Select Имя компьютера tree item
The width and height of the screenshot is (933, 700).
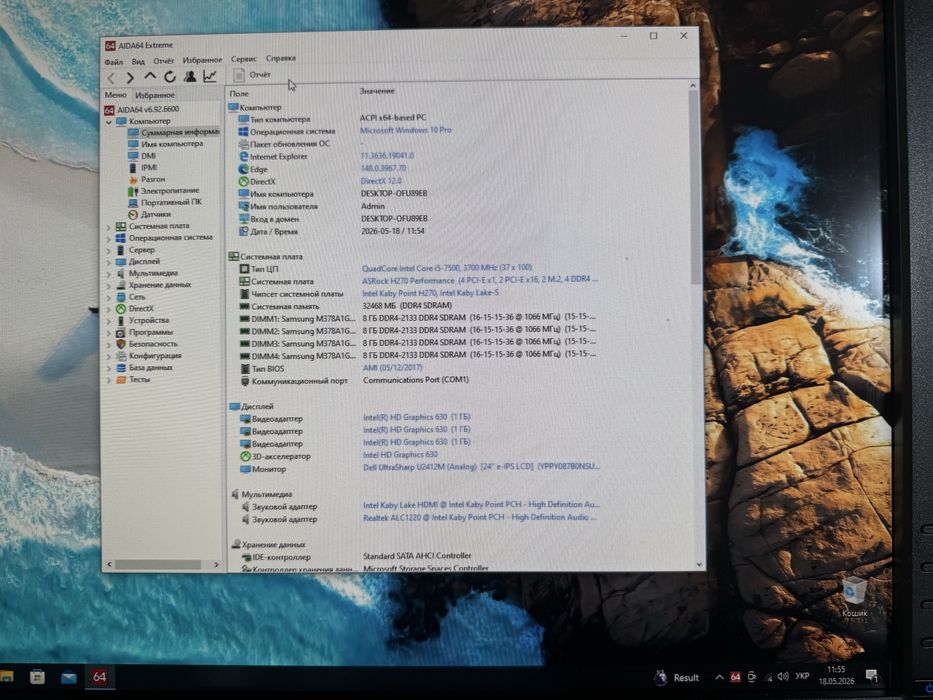tap(165, 144)
